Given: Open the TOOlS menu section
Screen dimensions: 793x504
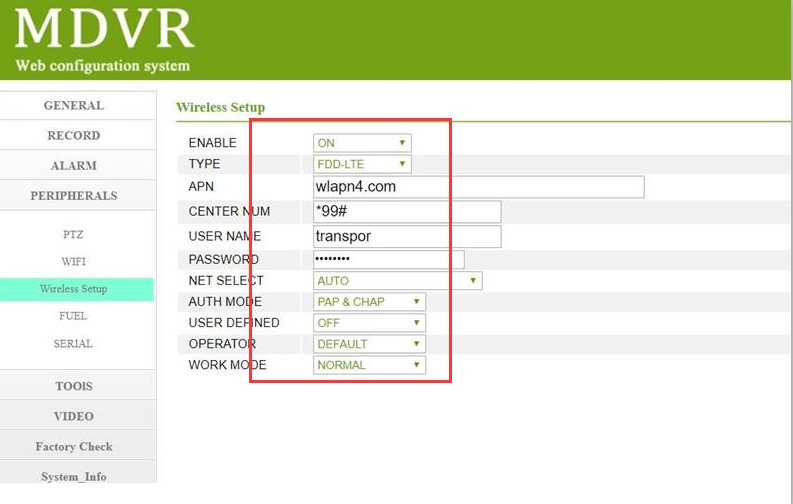Looking at the screenshot, I should [x=77, y=386].
